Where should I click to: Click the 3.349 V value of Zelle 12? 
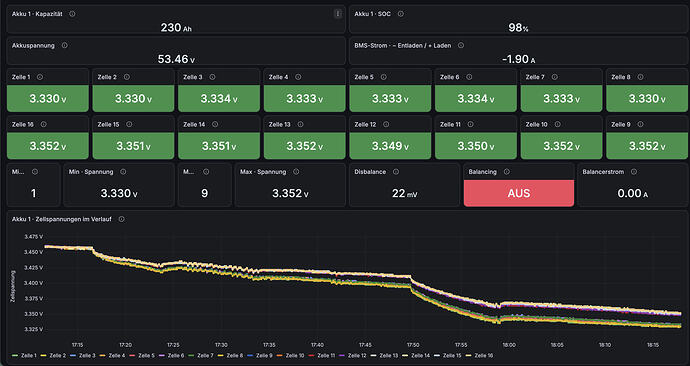click(x=390, y=146)
